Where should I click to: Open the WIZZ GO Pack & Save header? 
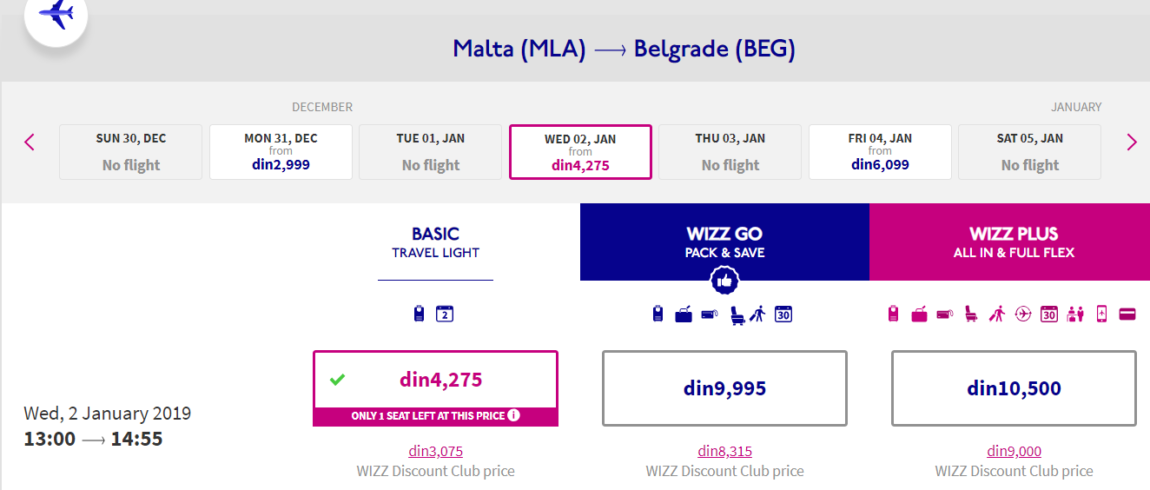(x=725, y=242)
